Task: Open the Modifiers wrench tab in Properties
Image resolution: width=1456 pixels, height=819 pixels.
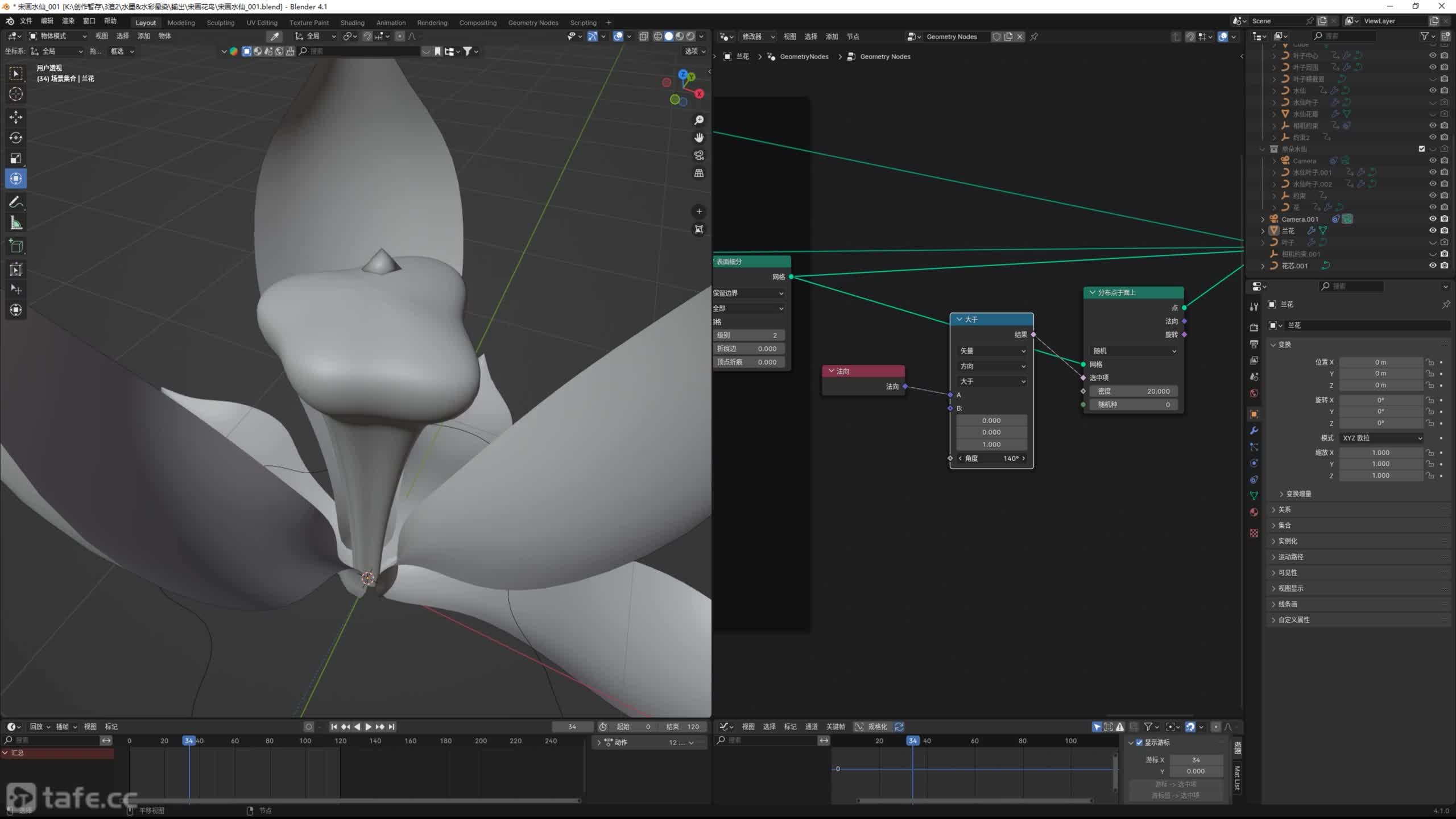Action: click(1254, 431)
